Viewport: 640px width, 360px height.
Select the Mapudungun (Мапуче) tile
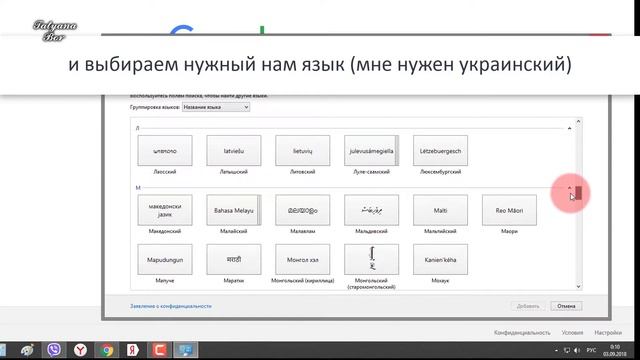click(x=165, y=260)
